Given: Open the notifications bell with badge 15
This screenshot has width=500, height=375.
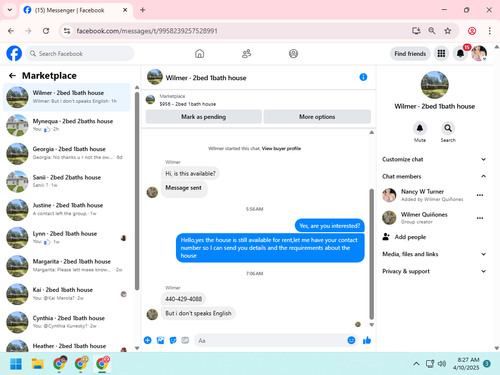Looking at the screenshot, I should (460, 53).
